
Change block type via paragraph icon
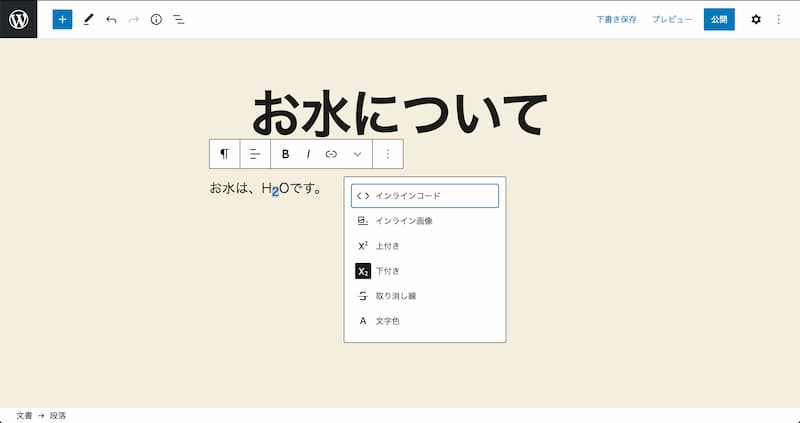click(x=224, y=154)
